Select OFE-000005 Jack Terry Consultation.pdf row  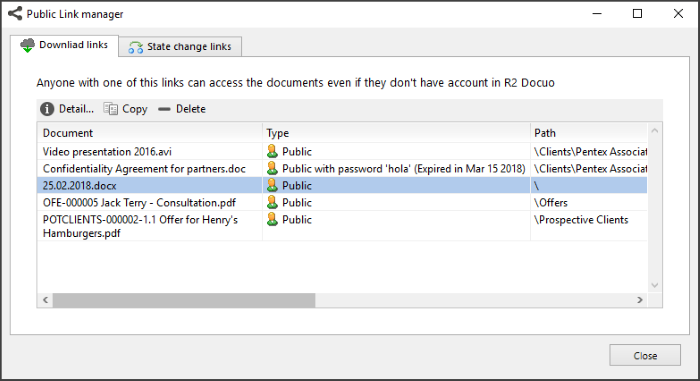coord(342,202)
